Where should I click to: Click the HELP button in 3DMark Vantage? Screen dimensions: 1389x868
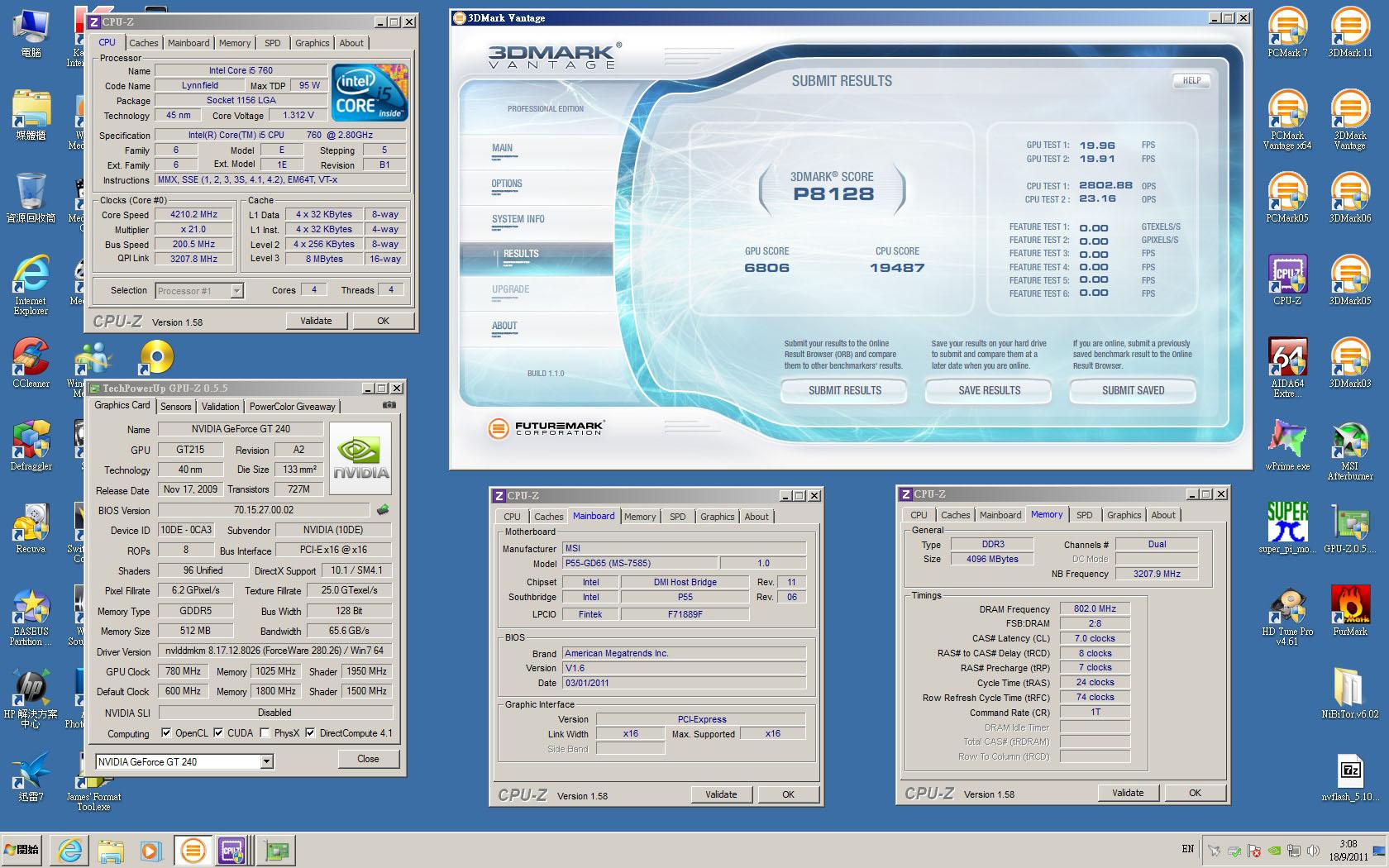tap(1191, 80)
